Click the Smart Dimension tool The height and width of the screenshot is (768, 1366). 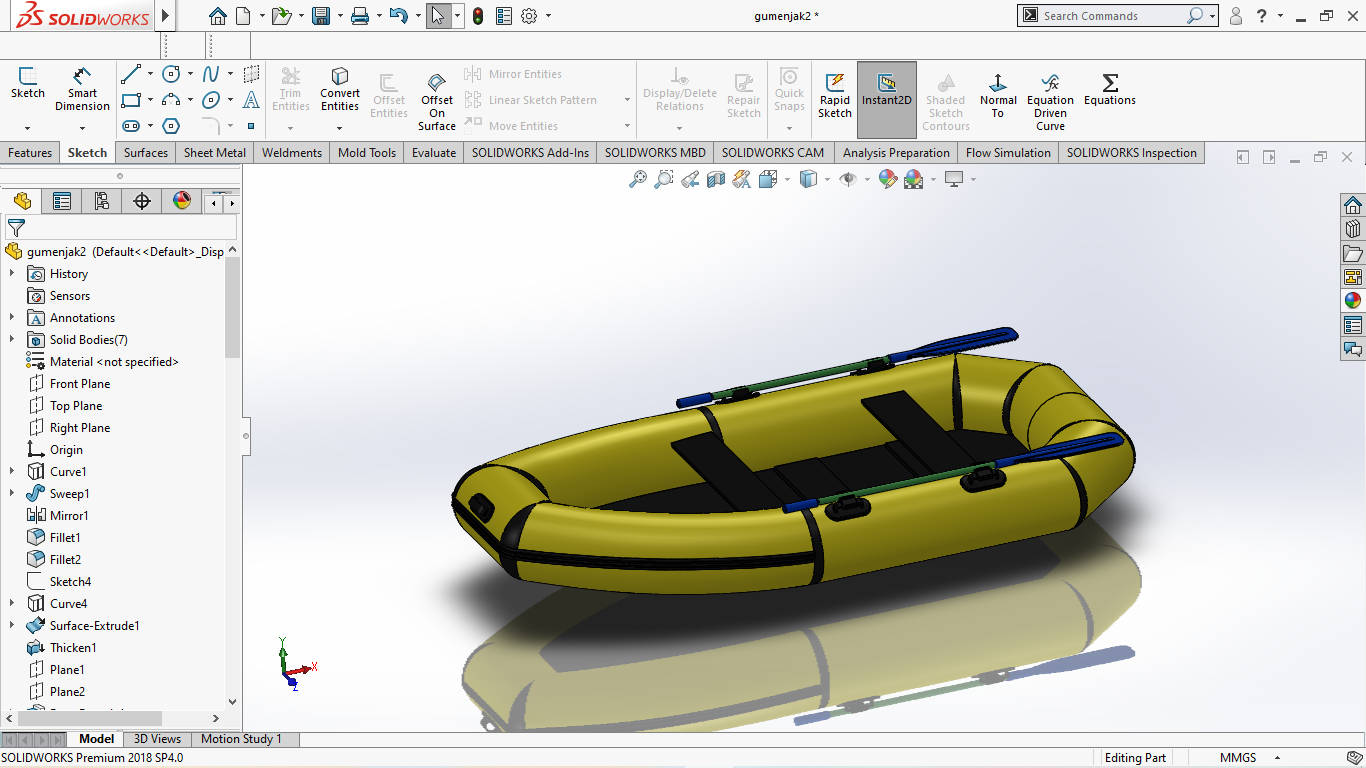tap(82, 89)
